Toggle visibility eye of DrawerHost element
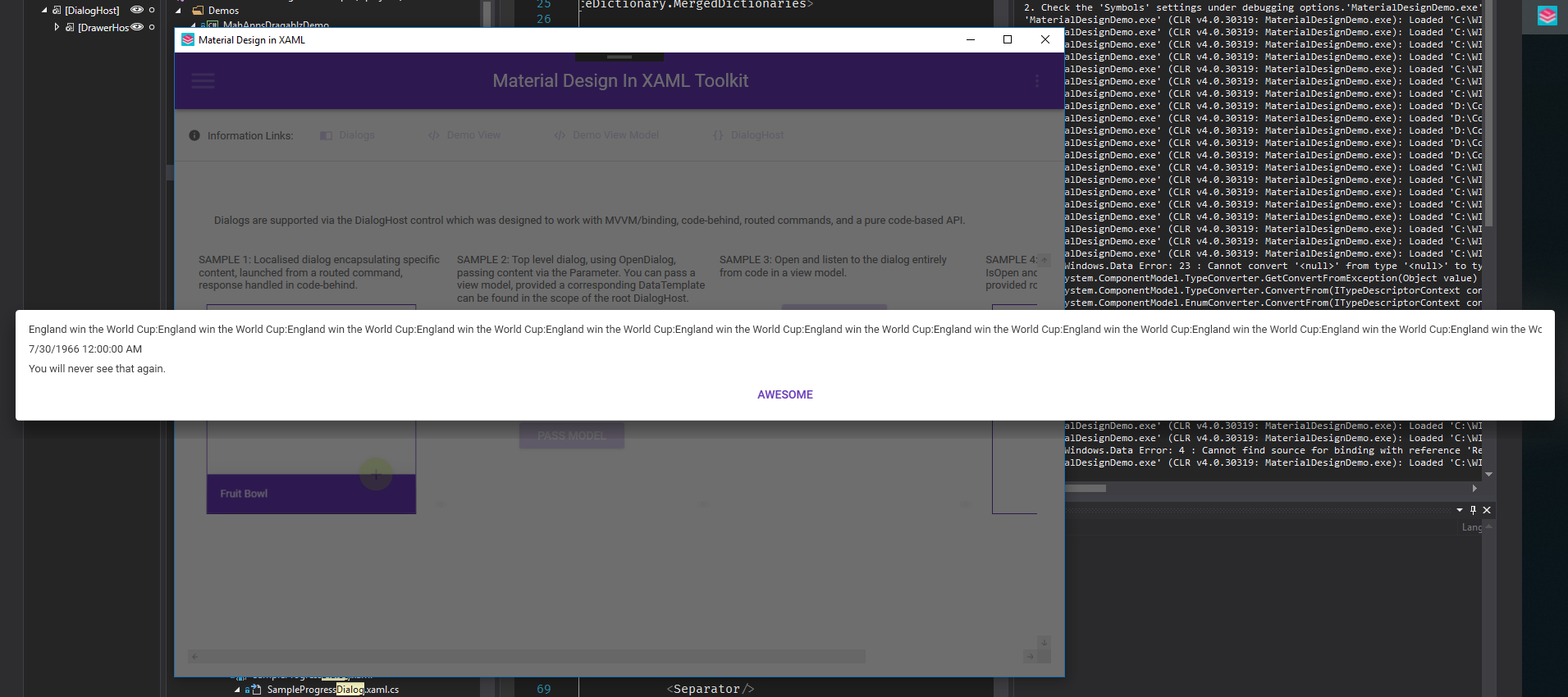 click(137, 27)
